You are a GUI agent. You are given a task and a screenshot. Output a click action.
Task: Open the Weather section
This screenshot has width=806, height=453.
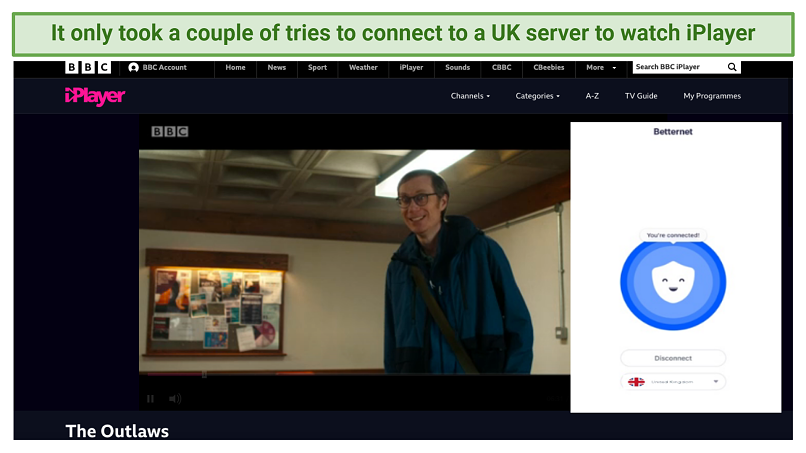[x=363, y=67]
